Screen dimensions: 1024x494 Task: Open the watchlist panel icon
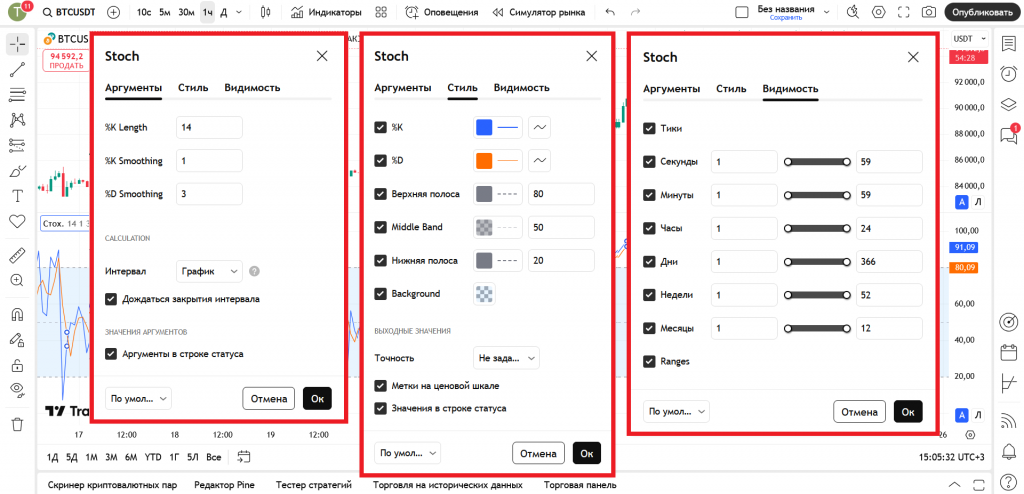pos(1008,43)
